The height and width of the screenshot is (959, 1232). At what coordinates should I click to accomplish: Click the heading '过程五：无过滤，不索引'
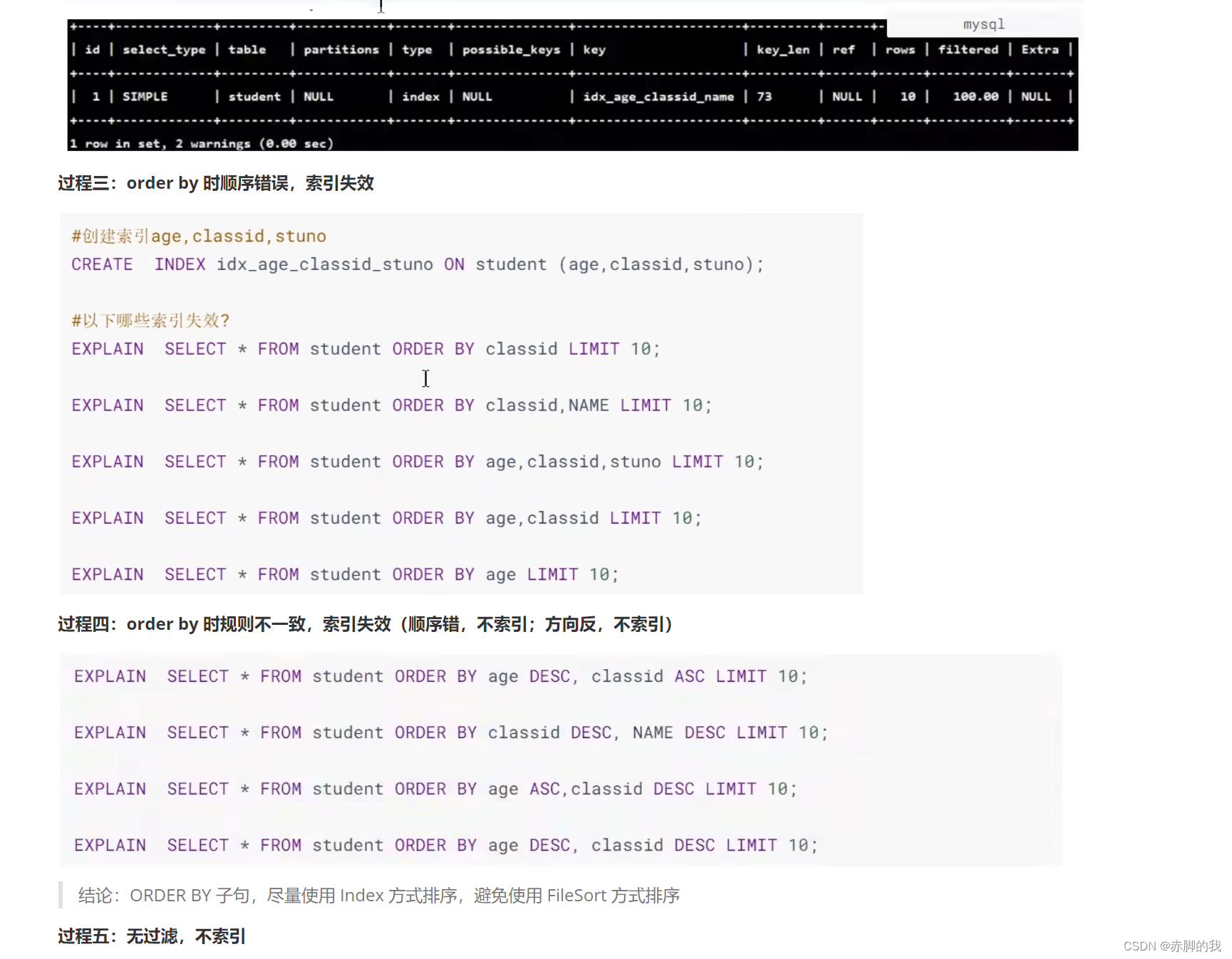pos(152,936)
